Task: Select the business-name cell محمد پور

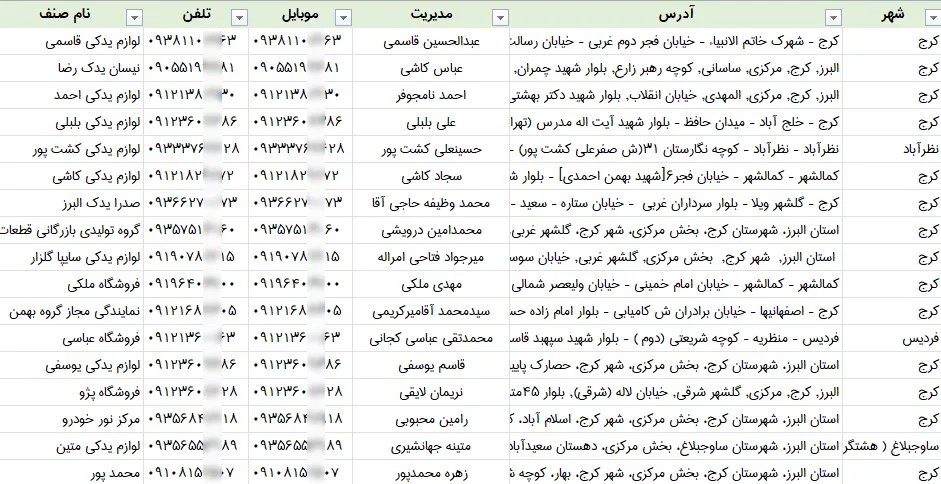Action: pos(71,474)
